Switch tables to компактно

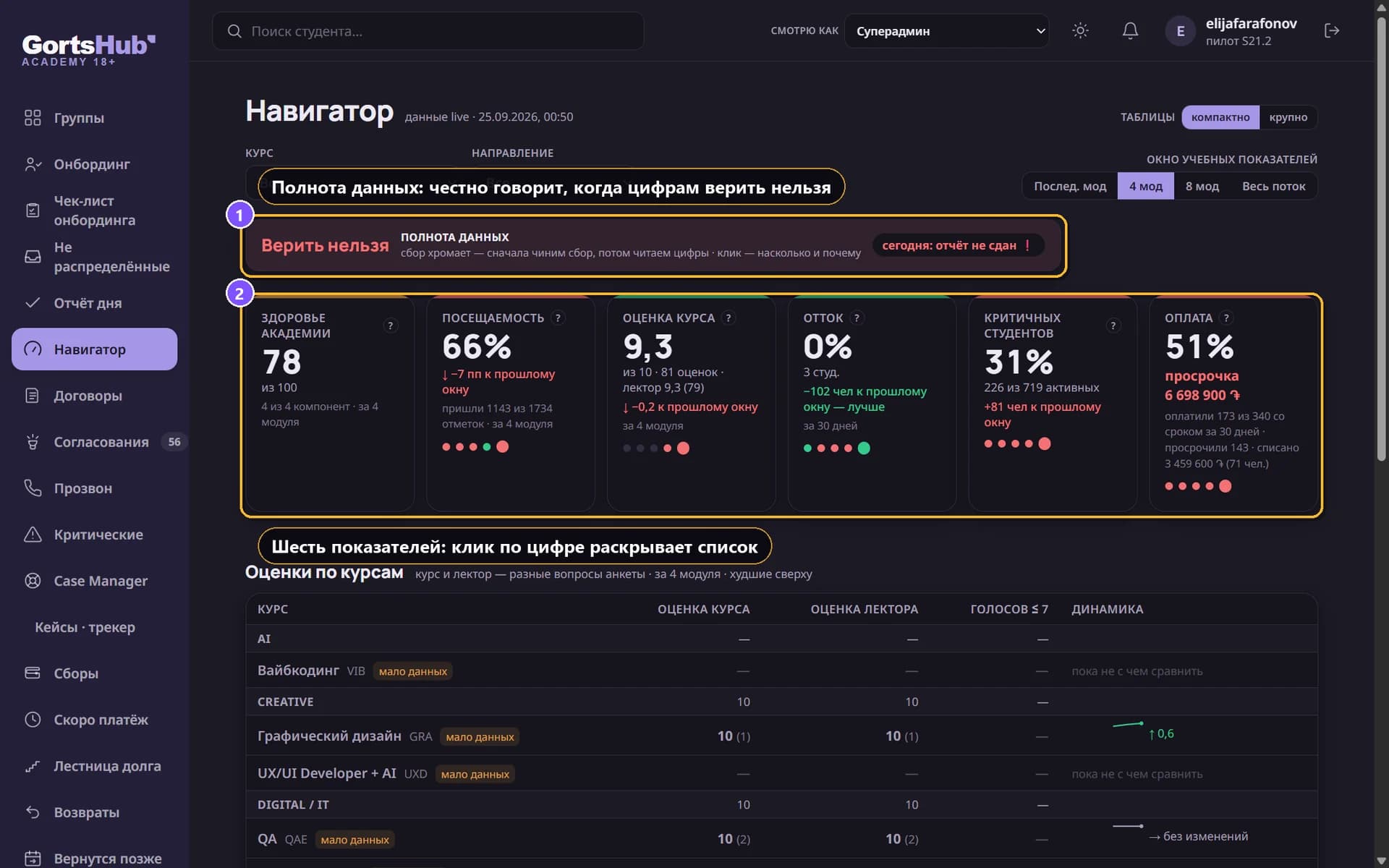[x=1220, y=117]
